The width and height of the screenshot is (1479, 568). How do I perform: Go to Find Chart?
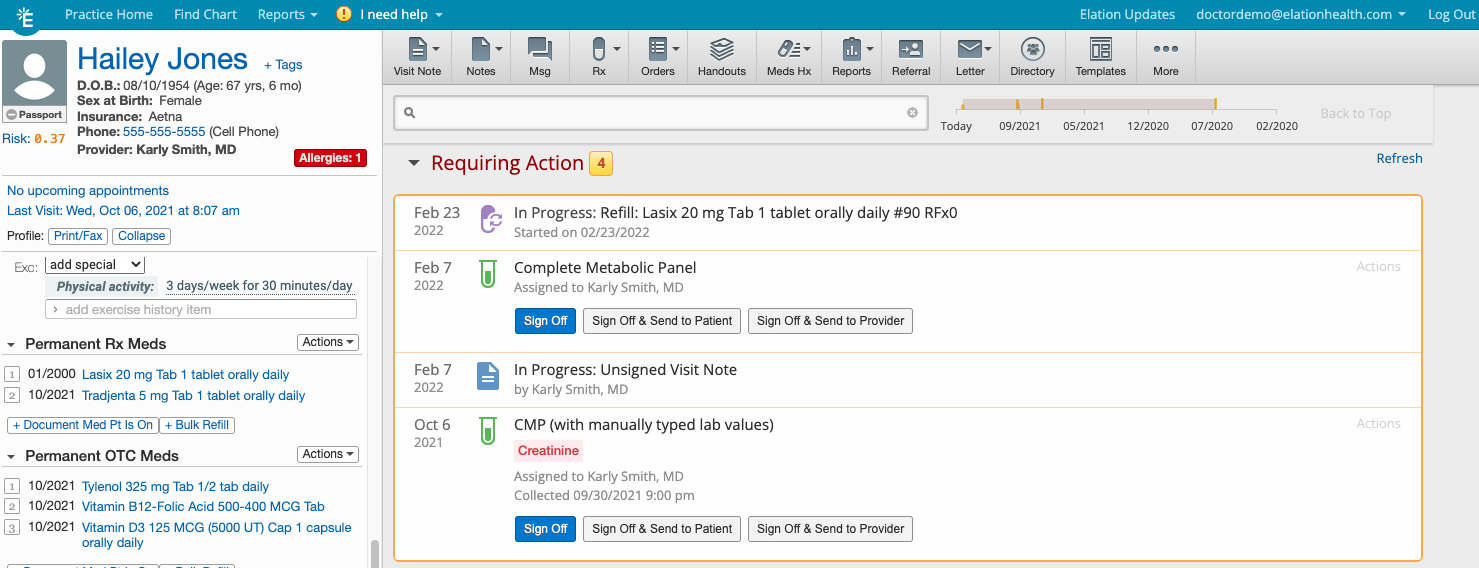click(205, 14)
